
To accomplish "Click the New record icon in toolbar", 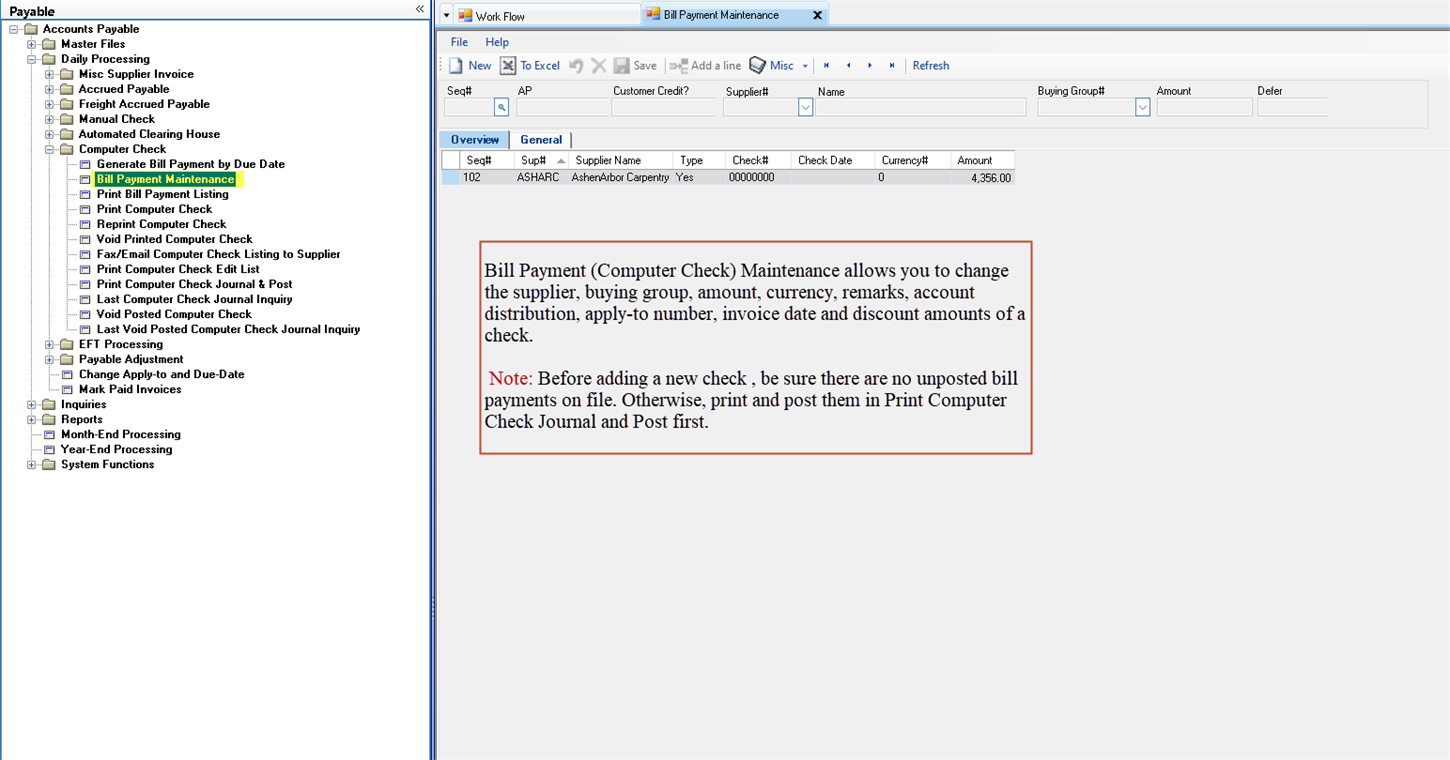I will point(457,66).
